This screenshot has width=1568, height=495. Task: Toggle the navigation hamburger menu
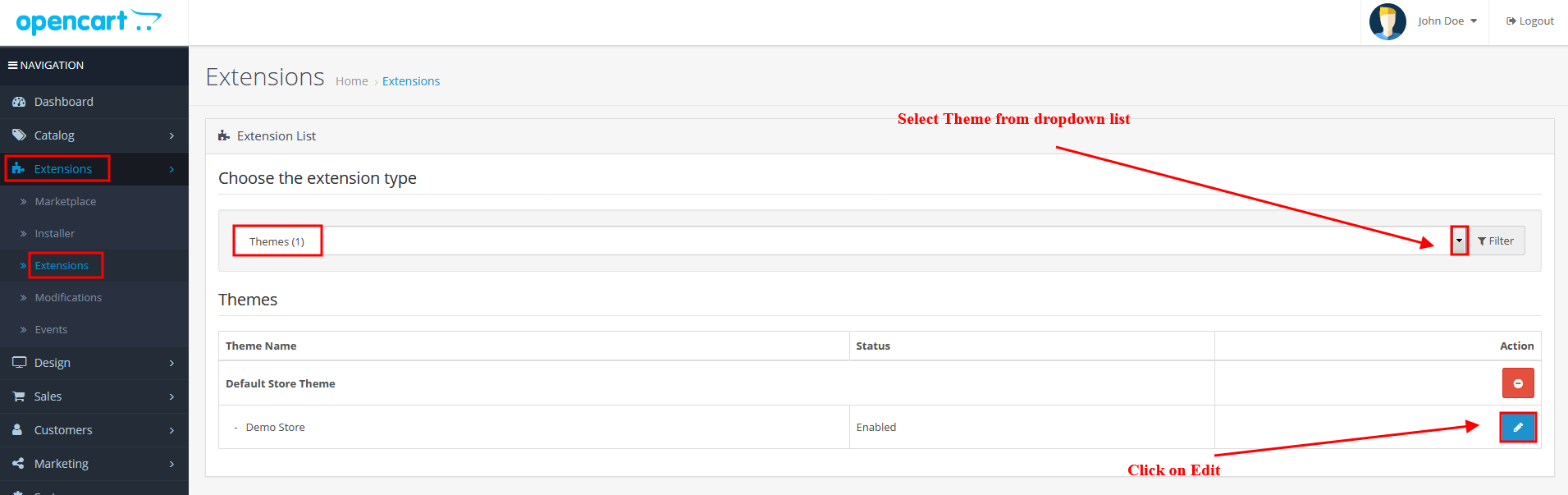click(x=13, y=65)
